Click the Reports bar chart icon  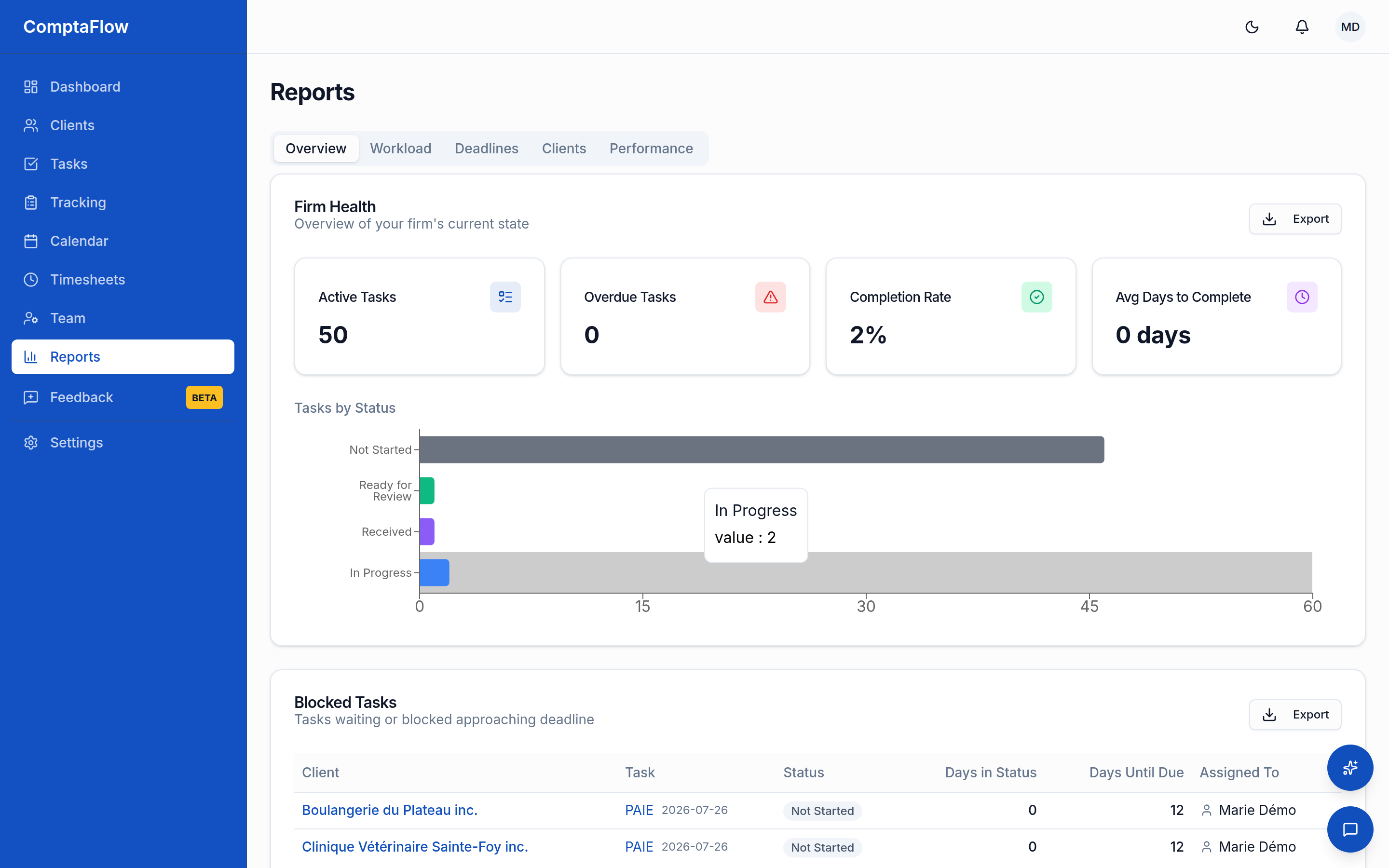(x=31, y=356)
